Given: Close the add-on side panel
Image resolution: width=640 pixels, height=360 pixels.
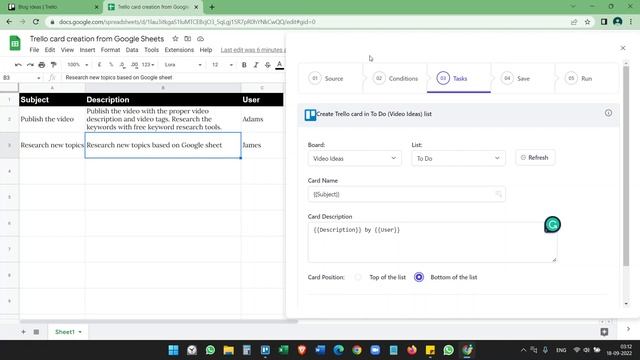Looking at the screenshot, I should click(x=623, y=48).
